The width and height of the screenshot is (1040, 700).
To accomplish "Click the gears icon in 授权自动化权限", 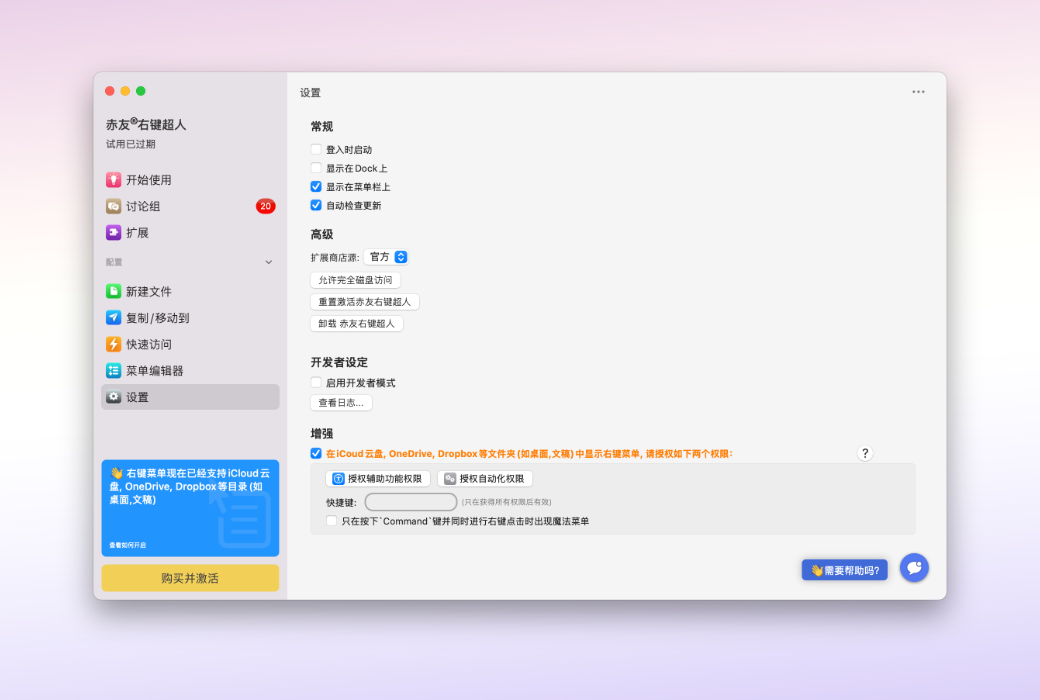I will [x=450, y=478].
